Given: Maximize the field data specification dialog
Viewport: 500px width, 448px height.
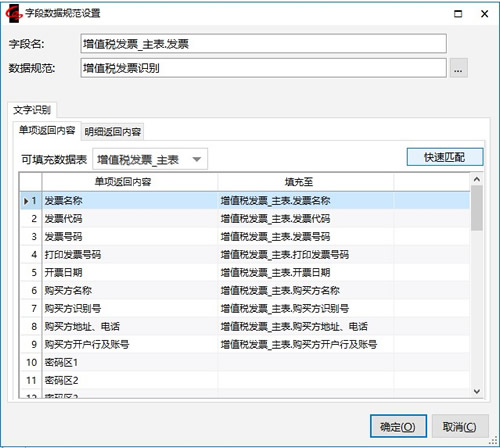Looking at the screenshot, I should tap(458, 14).
